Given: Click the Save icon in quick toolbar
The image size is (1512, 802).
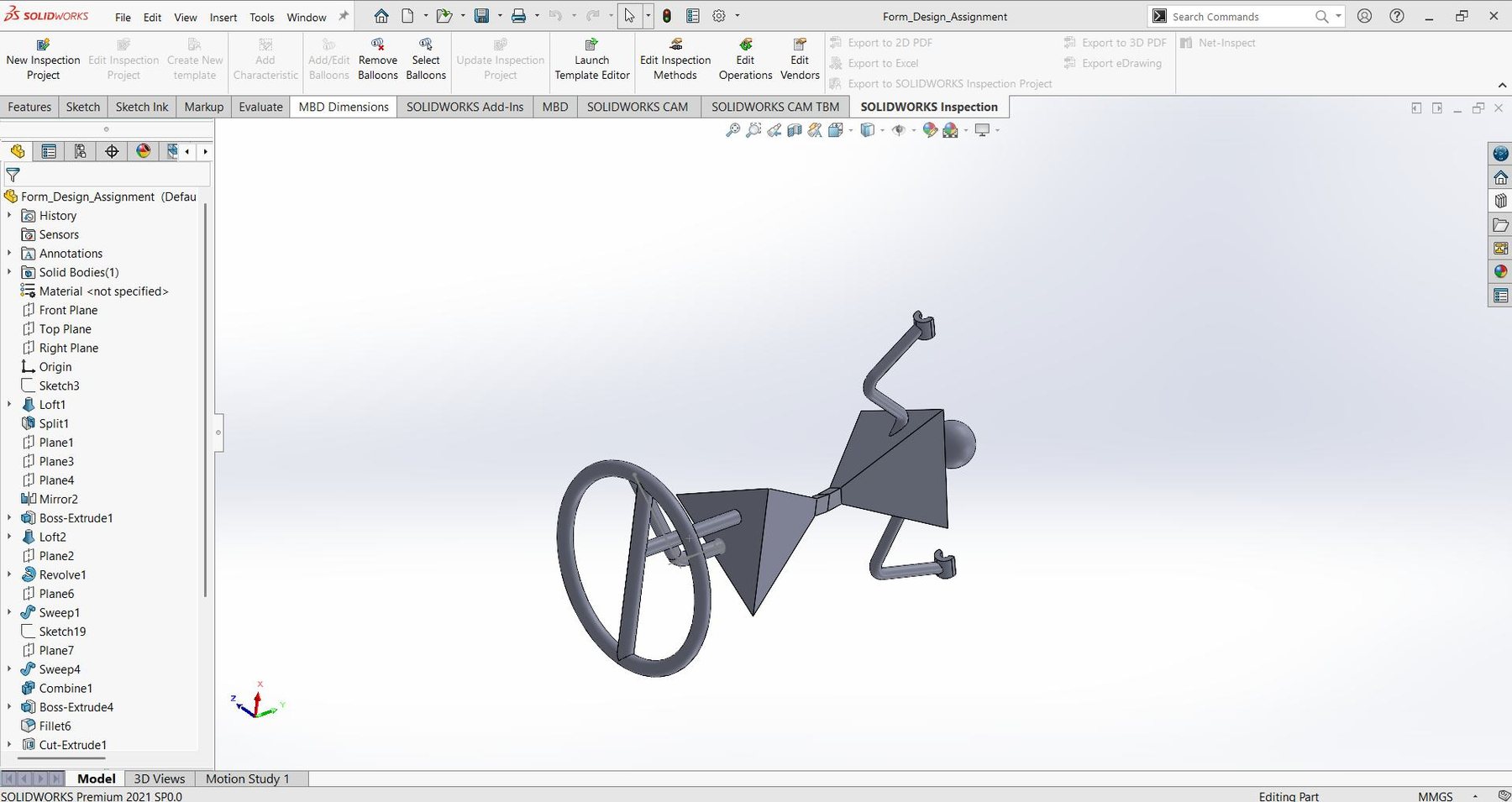Looking at the screenshot, I should (x=482, y=16).
